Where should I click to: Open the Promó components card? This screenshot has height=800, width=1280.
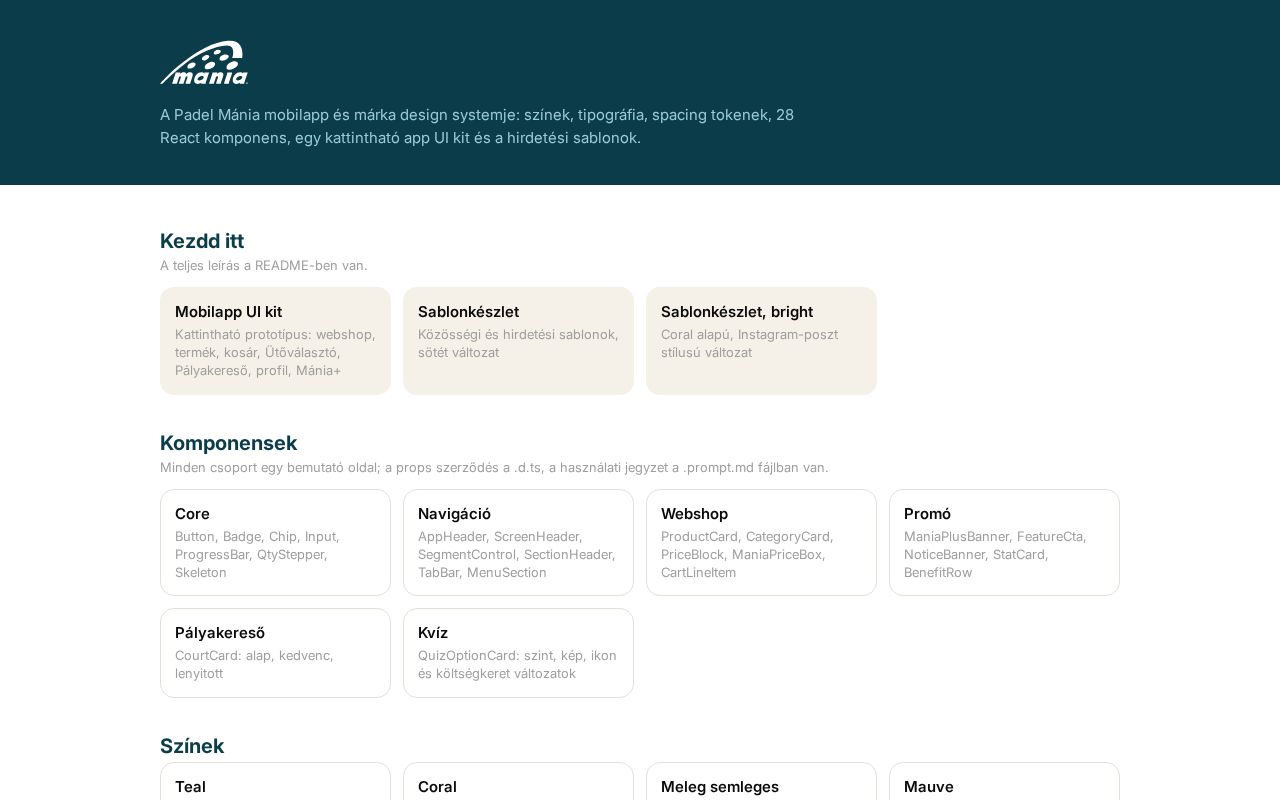(x=1004, y=542)
